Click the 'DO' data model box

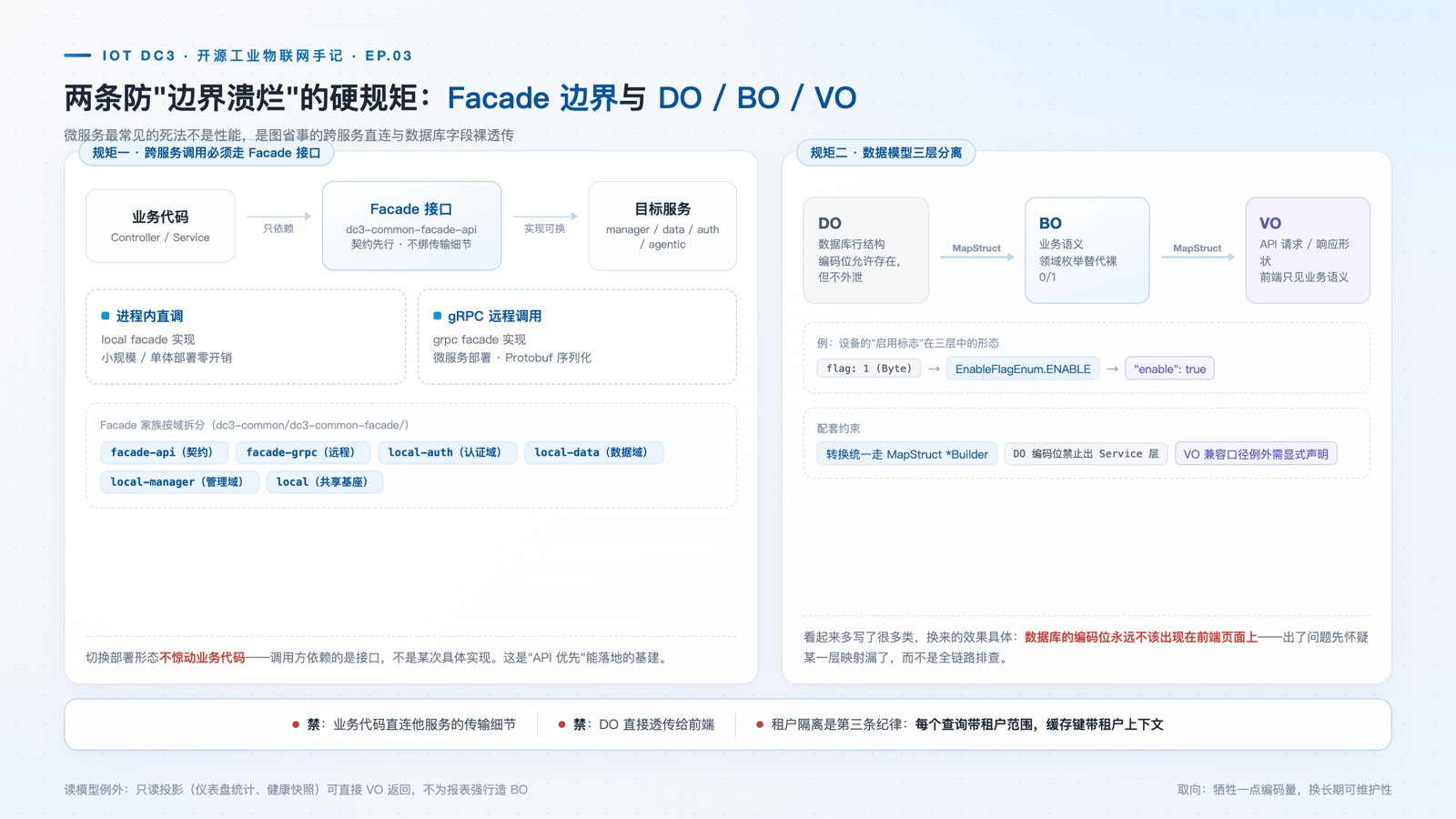(x=865, y=250)
